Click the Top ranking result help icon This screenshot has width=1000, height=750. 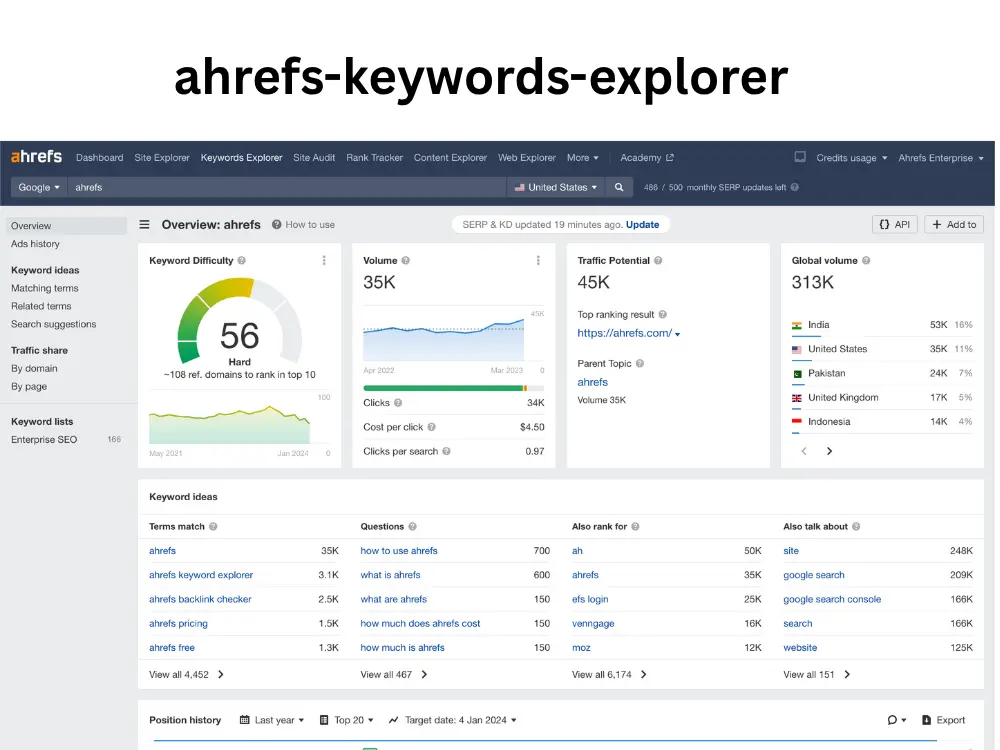[x=663, y=314]
